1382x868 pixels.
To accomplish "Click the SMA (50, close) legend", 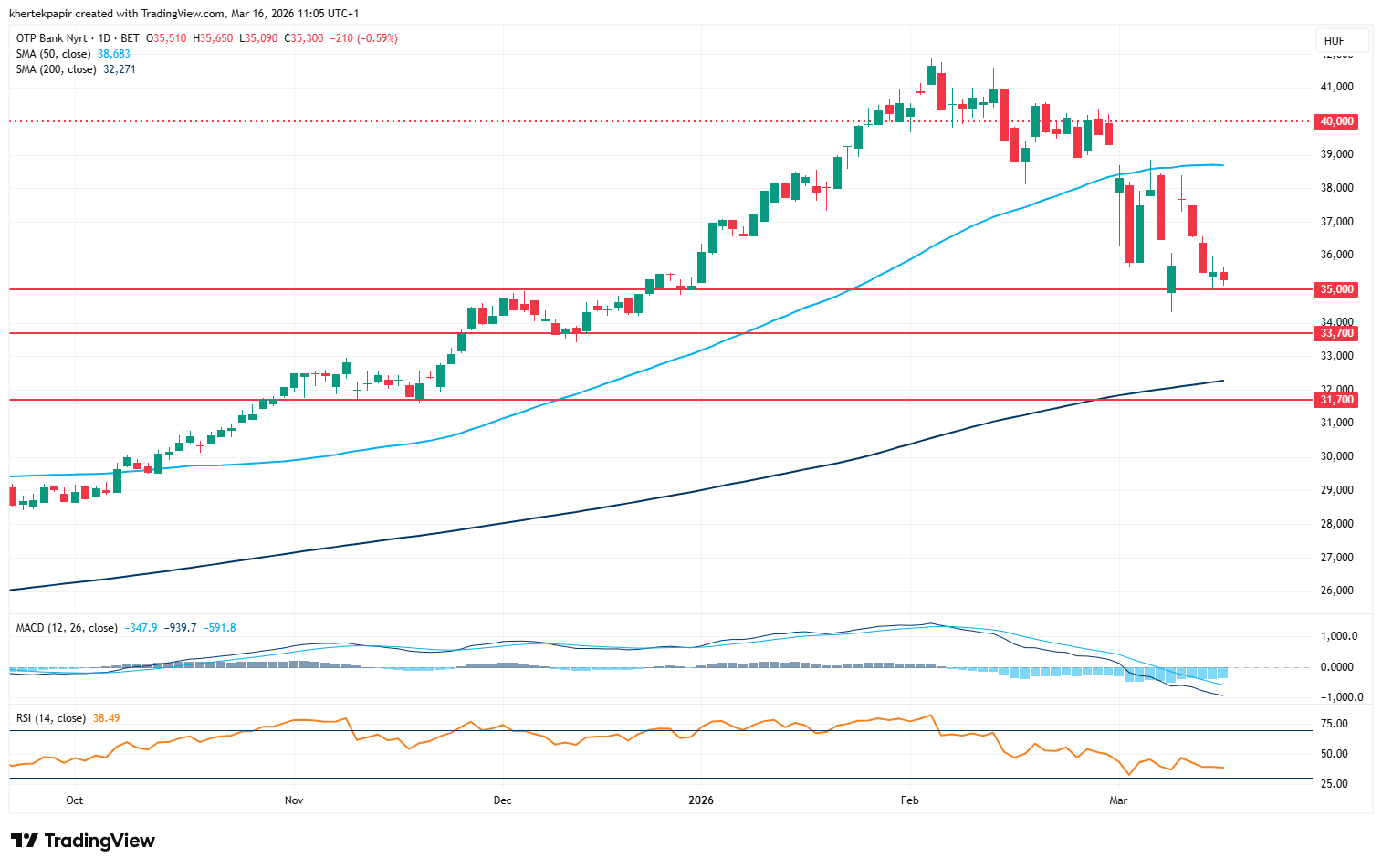I will pyautogui.click(x=53, y=54).
